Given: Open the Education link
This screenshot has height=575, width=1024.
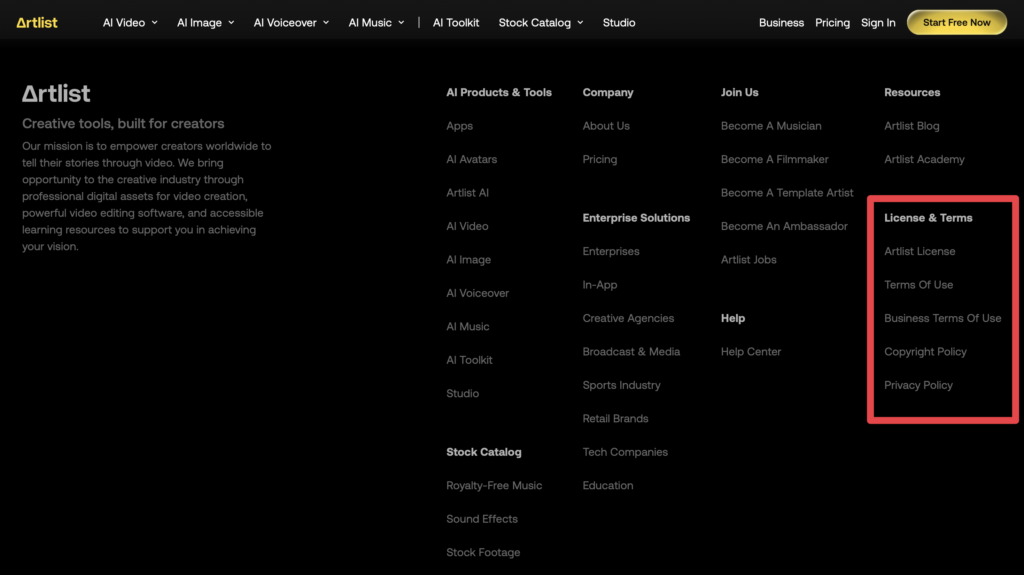Looking at the screenshot, I should click(x=607, y=485).
